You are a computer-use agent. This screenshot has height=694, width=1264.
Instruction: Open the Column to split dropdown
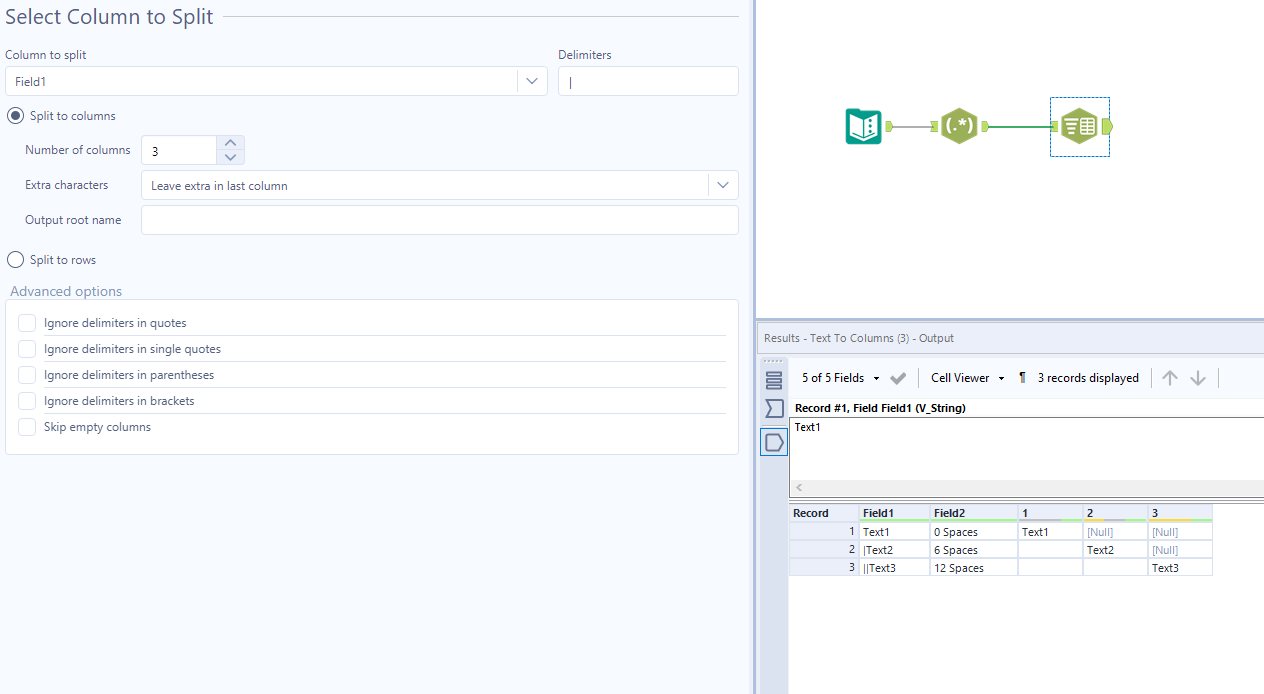[x=532, y=81]
